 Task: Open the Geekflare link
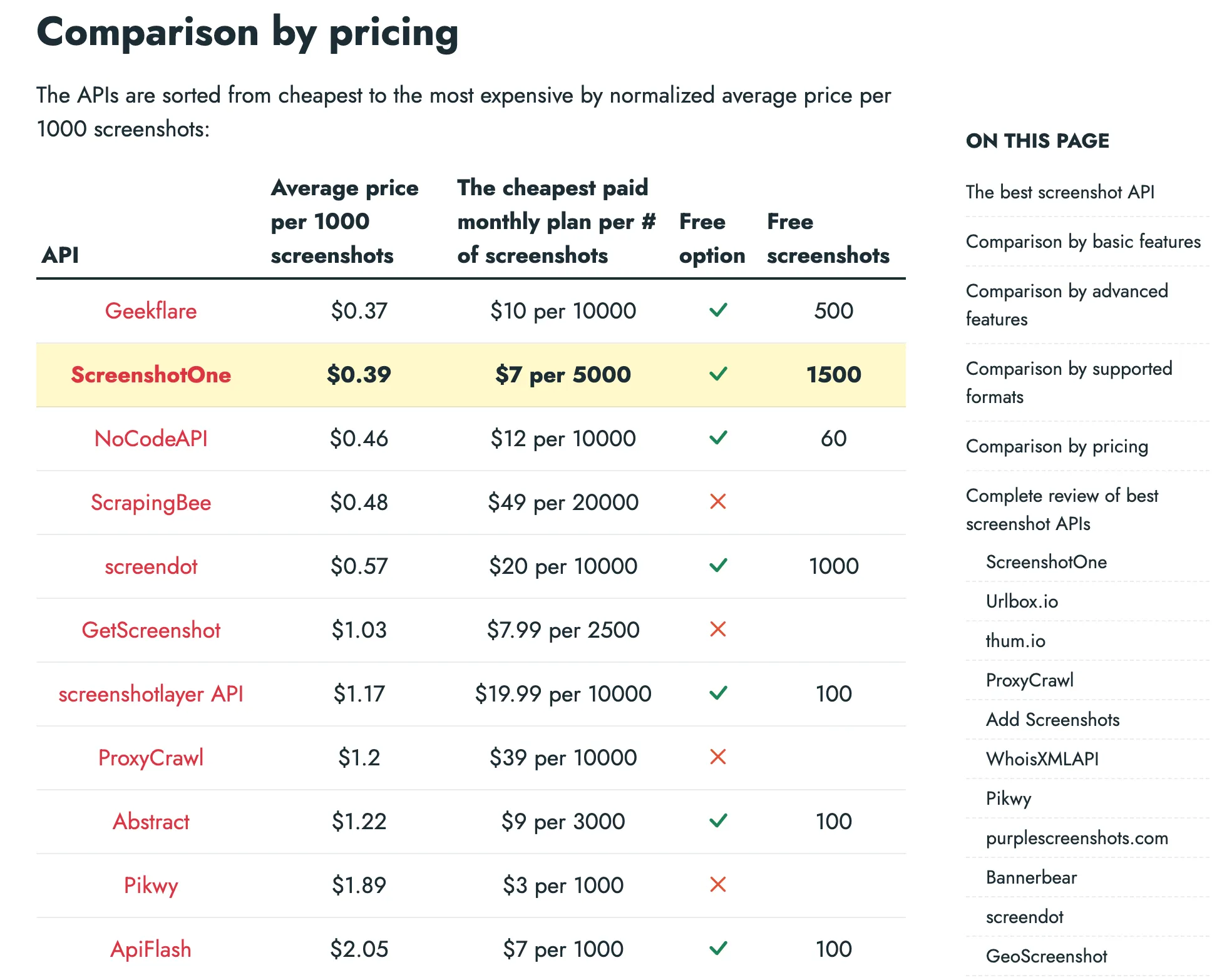click(151, 310)
